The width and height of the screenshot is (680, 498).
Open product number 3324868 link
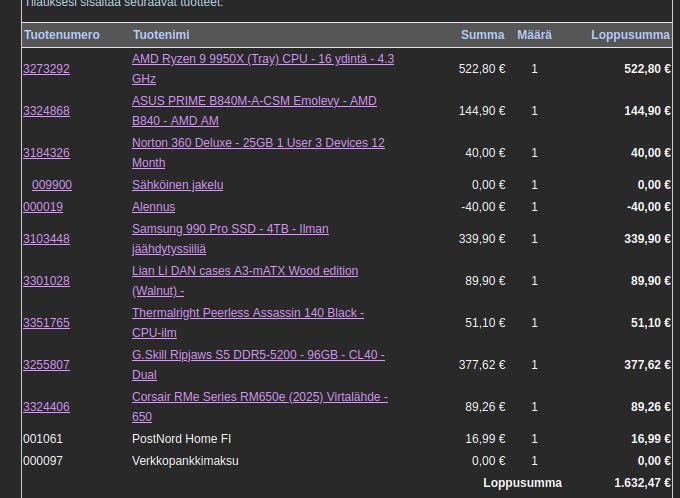coord(46,111)
